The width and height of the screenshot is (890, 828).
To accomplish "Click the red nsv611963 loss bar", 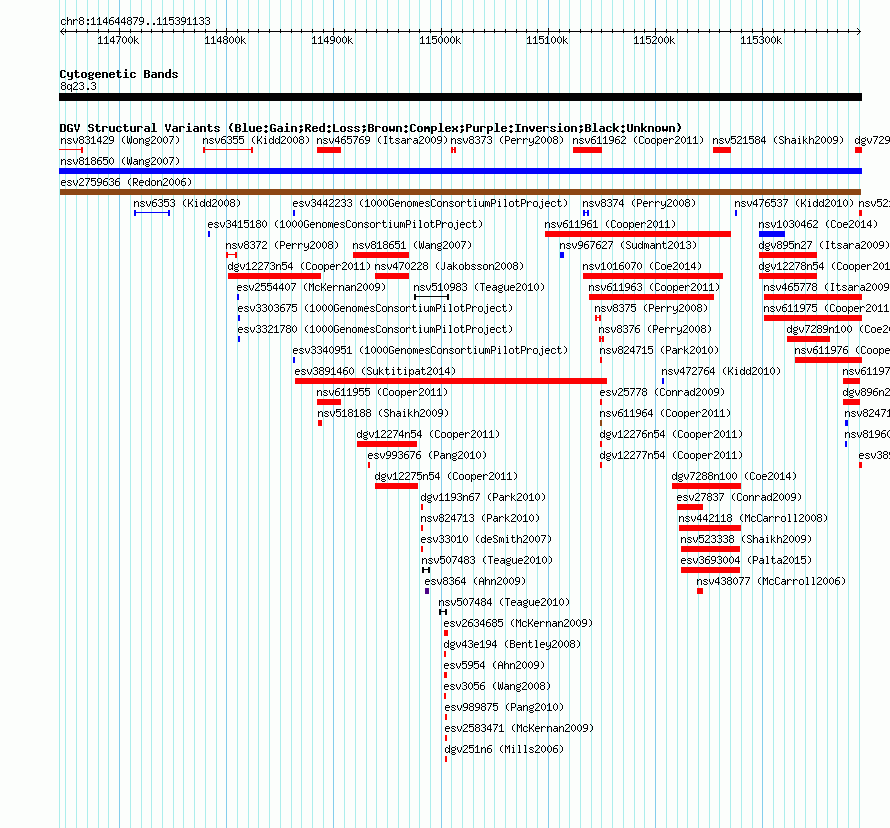I will click(651, 297).
